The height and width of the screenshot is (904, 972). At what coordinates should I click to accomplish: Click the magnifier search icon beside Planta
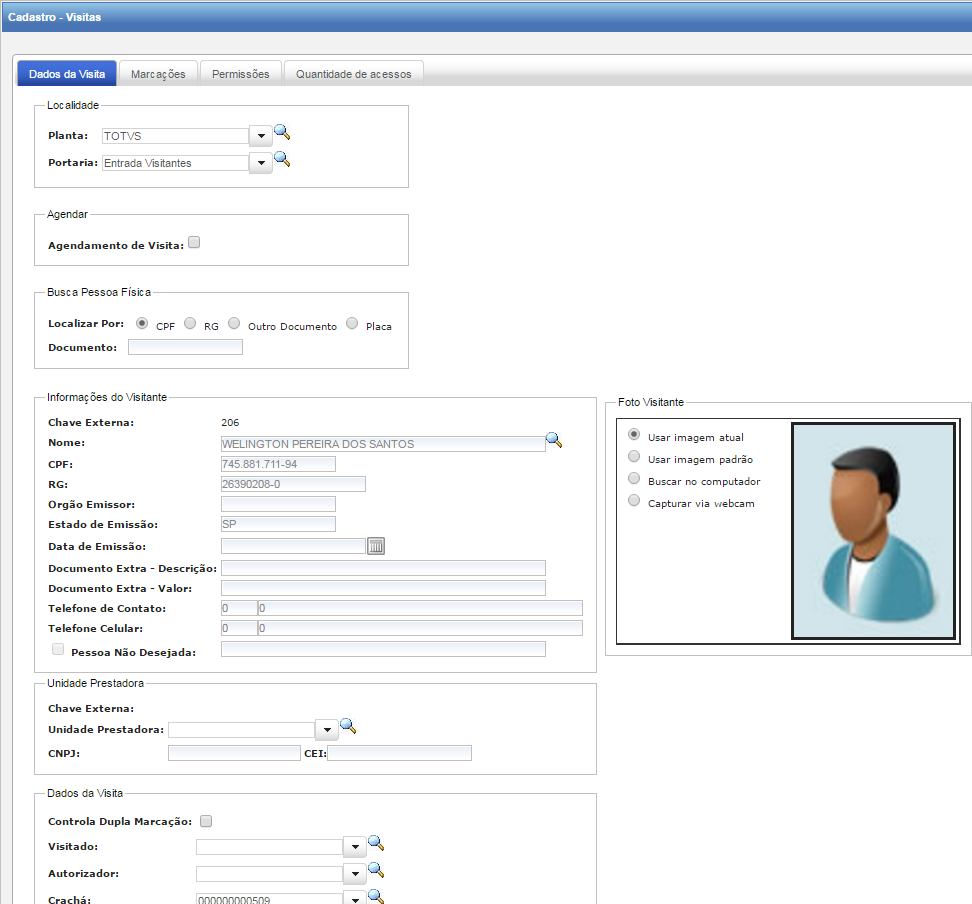coord(282,132)
